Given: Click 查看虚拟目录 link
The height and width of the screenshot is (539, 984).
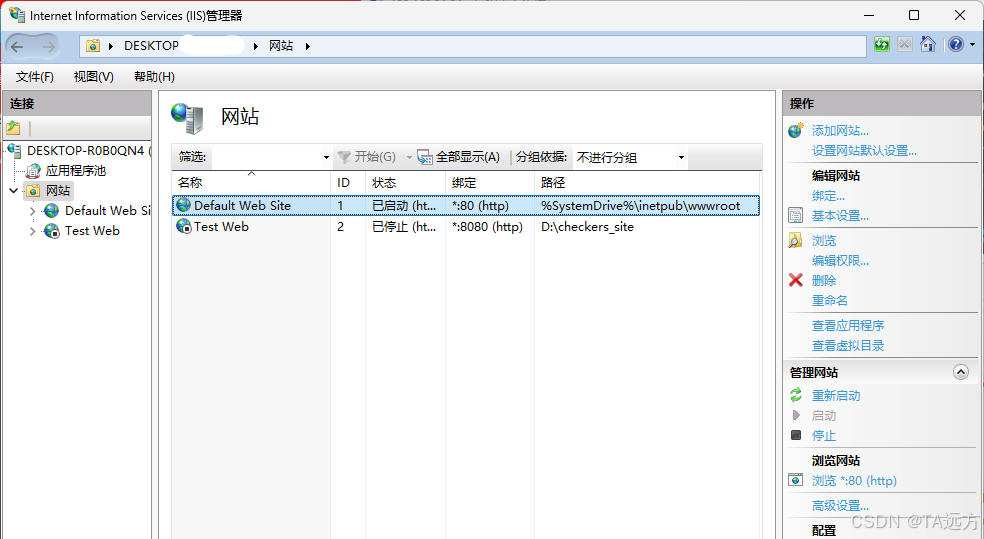Looking at the screenshot, I should (x=848, y=346).
